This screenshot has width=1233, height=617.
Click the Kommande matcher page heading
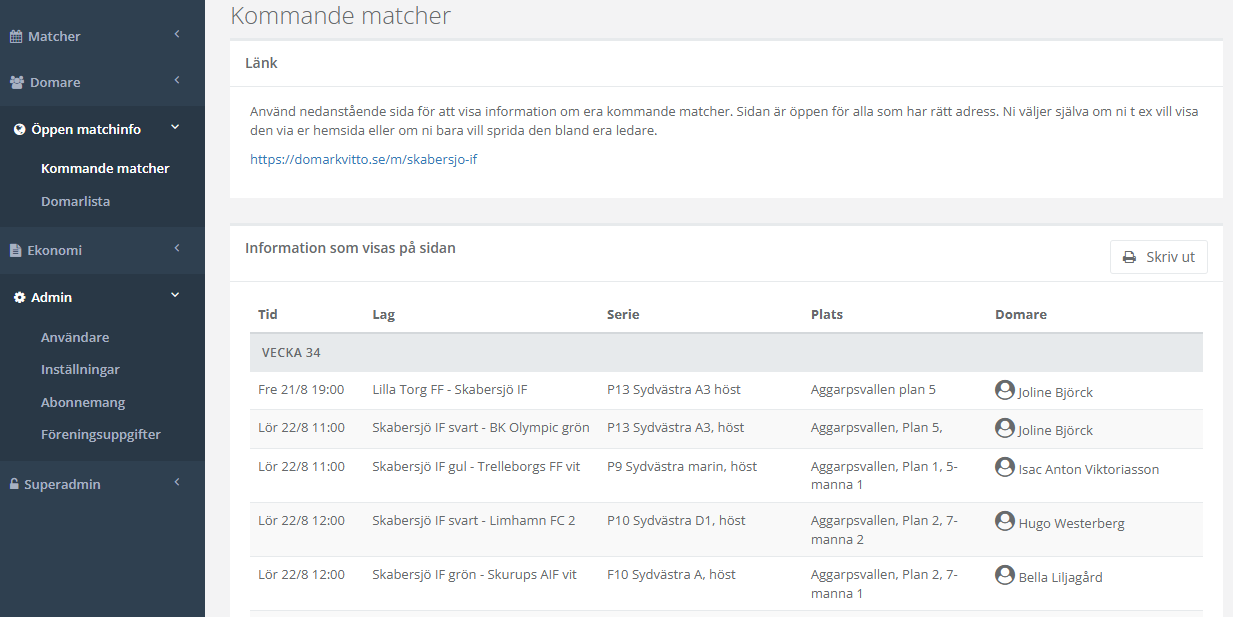tap(340, 15)
